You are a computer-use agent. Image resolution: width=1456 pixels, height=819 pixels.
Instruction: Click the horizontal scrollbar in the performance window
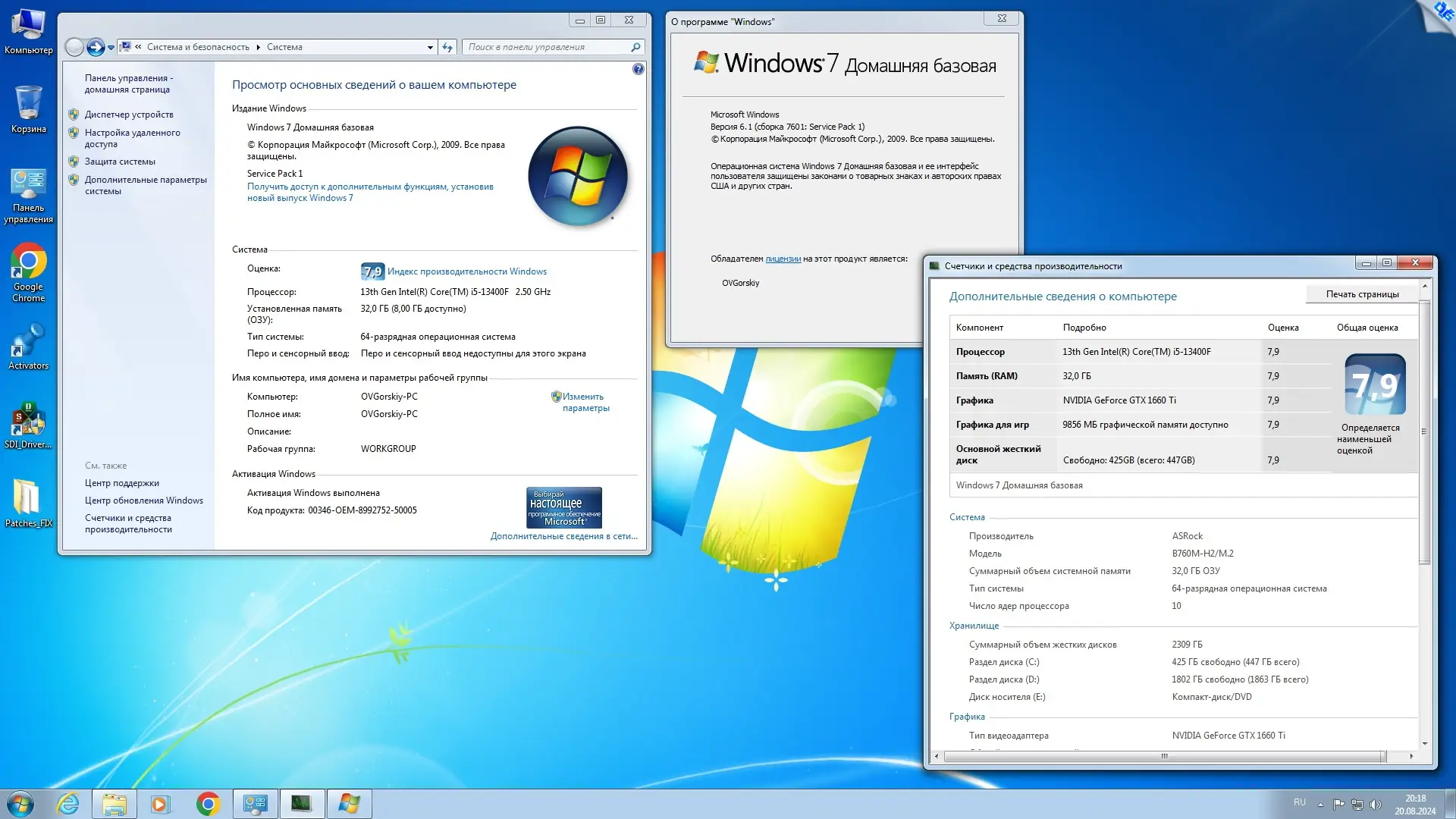(x=1163, y=756)
